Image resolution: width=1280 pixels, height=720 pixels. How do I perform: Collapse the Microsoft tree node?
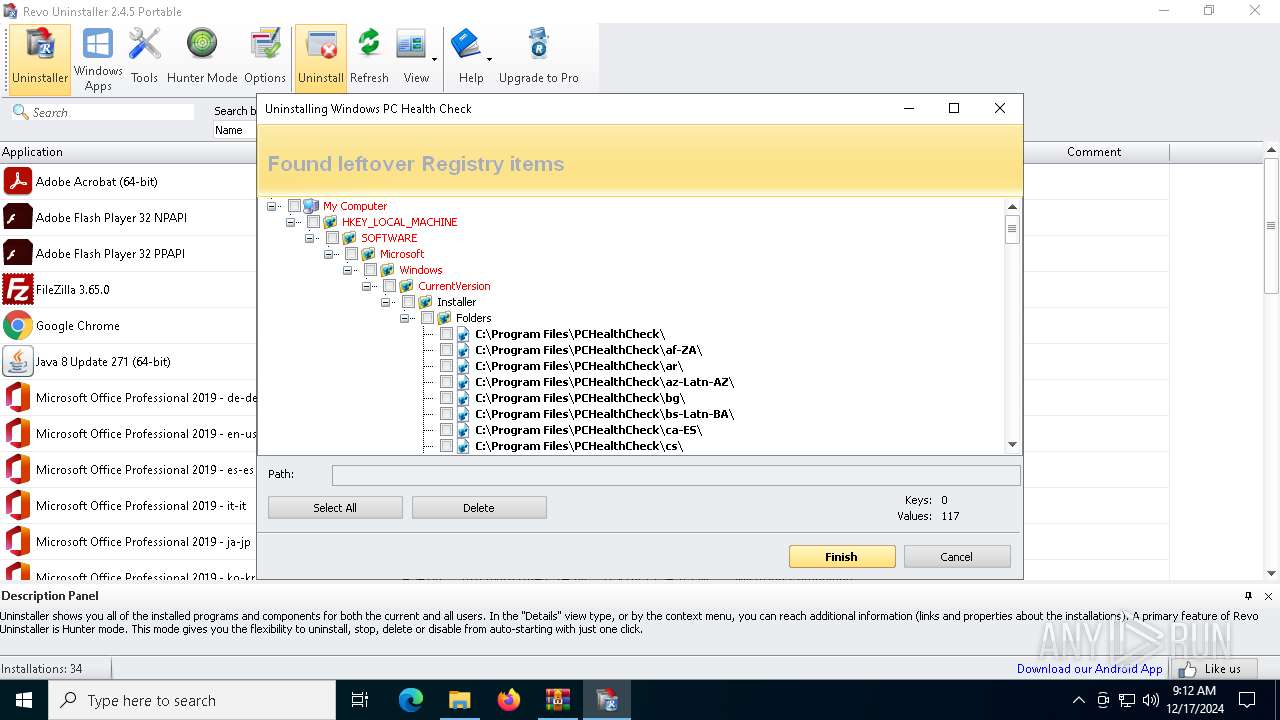coord(329,254)
